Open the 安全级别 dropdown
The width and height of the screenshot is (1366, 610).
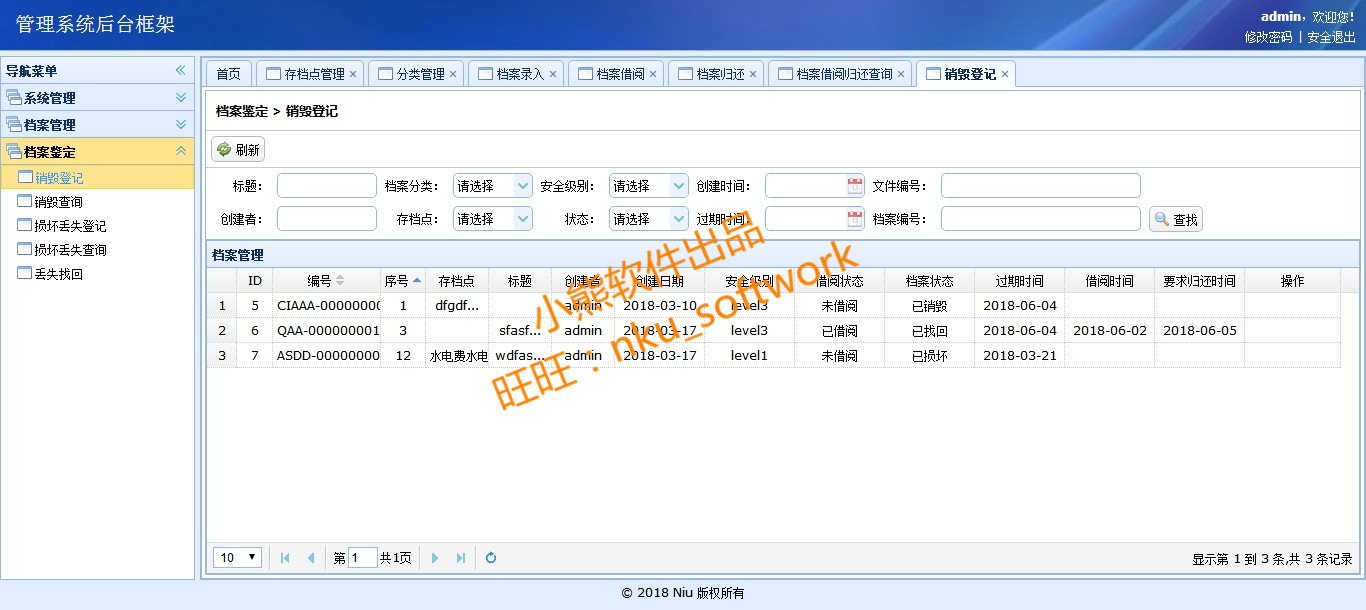coord(679,186)
